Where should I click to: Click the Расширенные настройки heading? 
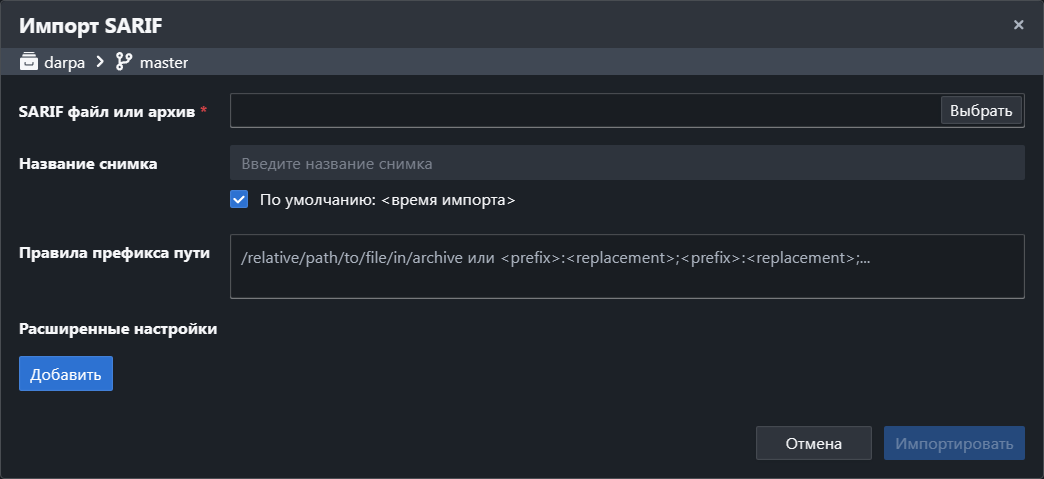118,329
